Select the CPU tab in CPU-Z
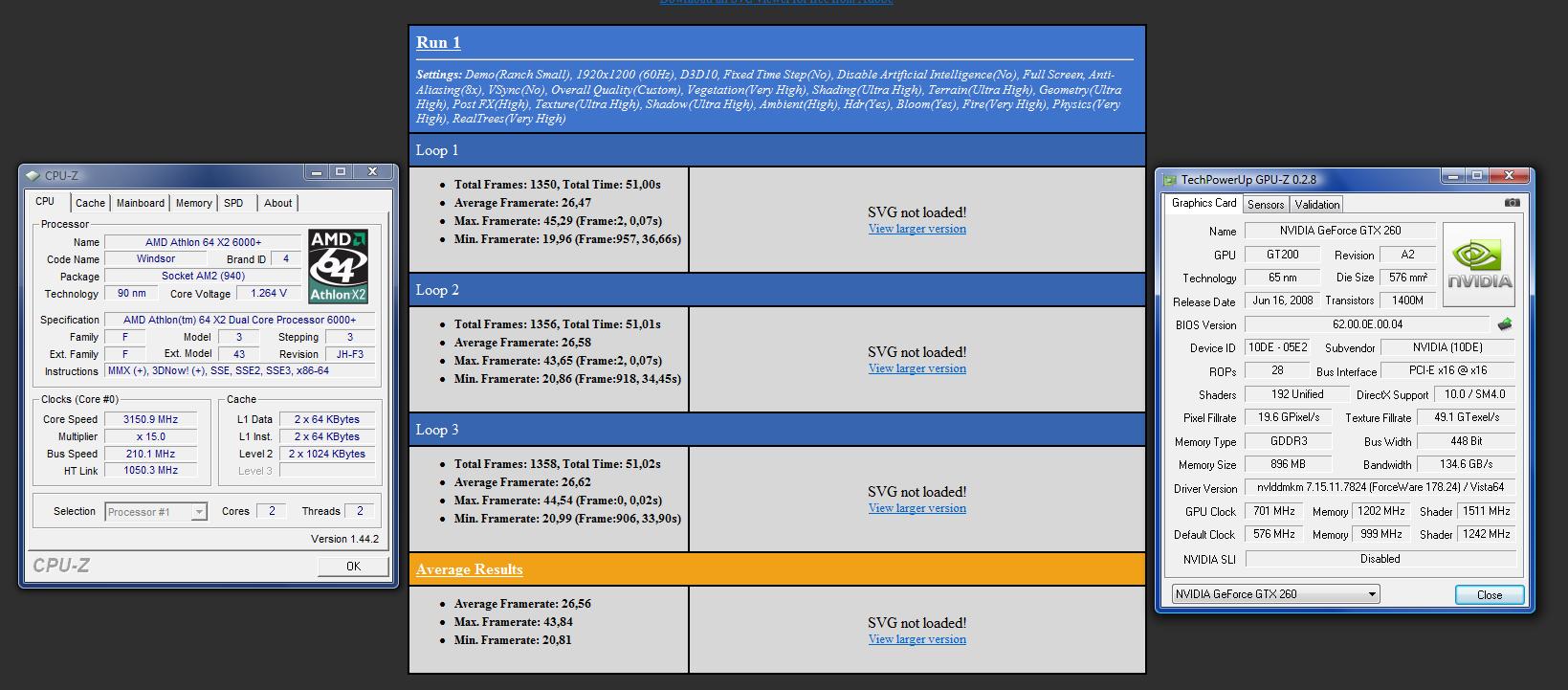Image resolution: width=1568 pixels, height=690 pixels. (x=45, y=201)
